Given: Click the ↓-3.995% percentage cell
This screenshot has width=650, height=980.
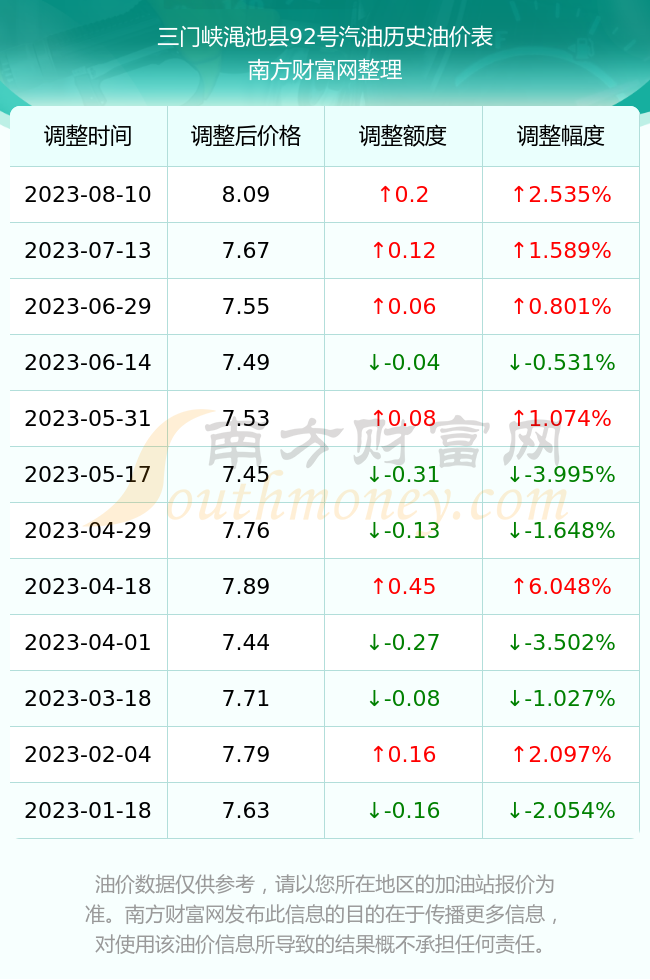Looking at the screenshot, I should tap(561, 474).
